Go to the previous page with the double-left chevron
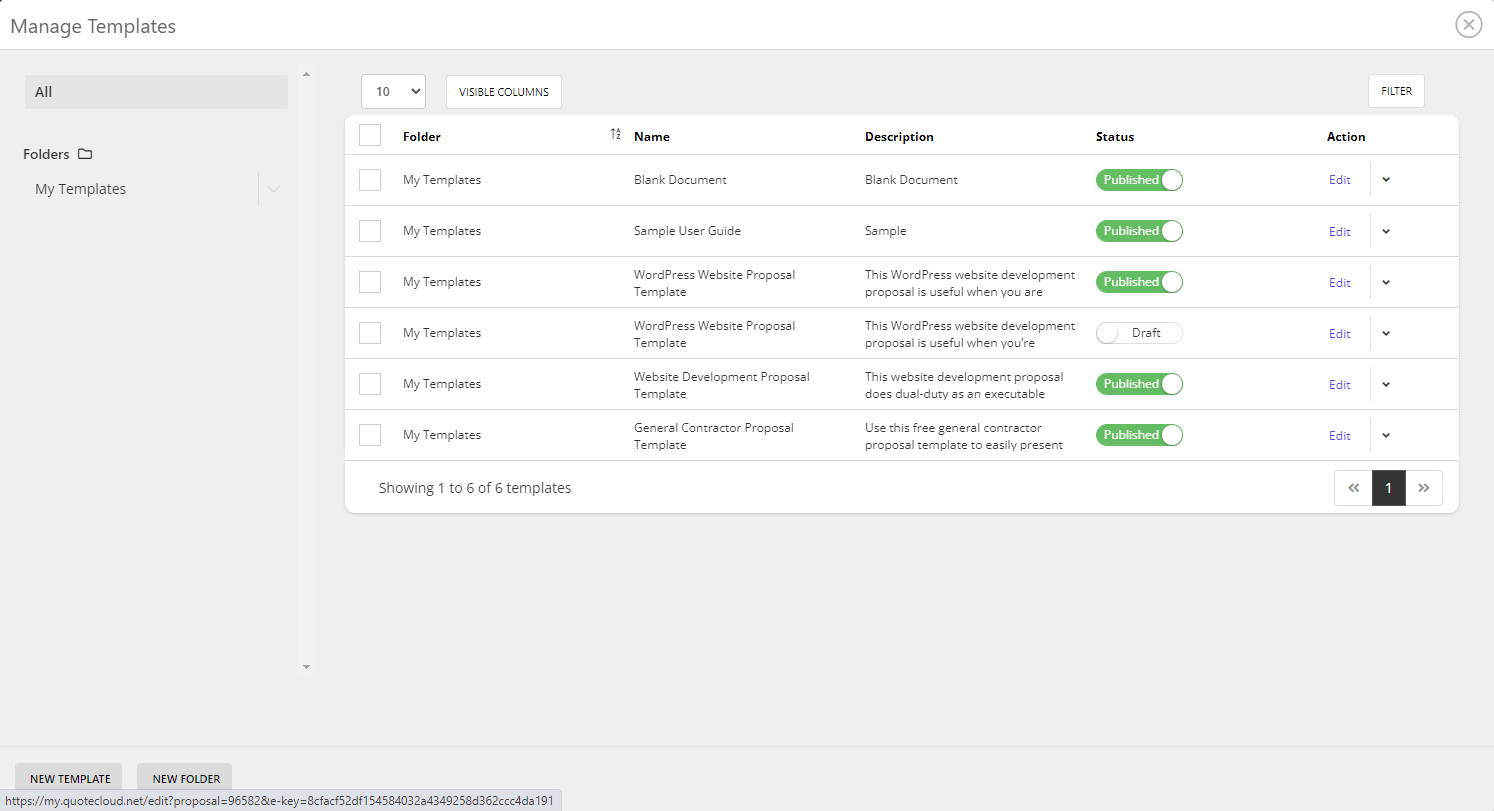 point(1353,488)
